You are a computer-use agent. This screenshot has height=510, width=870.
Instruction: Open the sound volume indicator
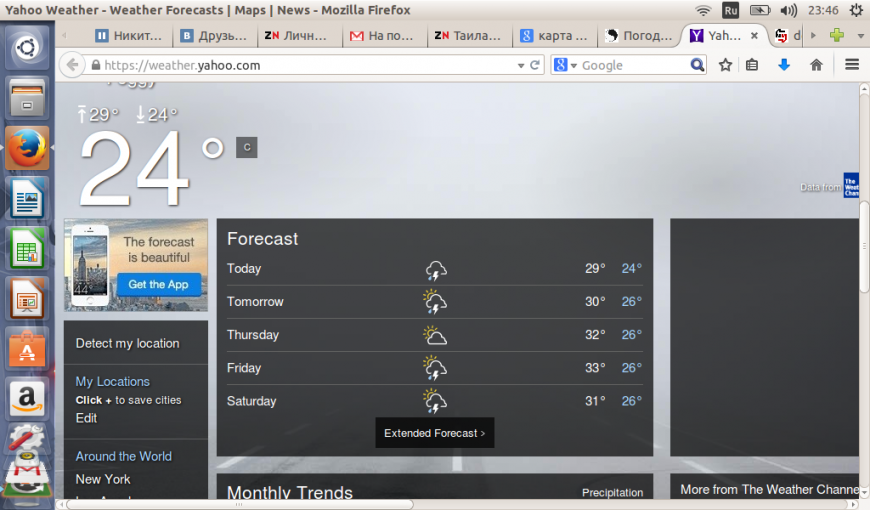point(788,10)
